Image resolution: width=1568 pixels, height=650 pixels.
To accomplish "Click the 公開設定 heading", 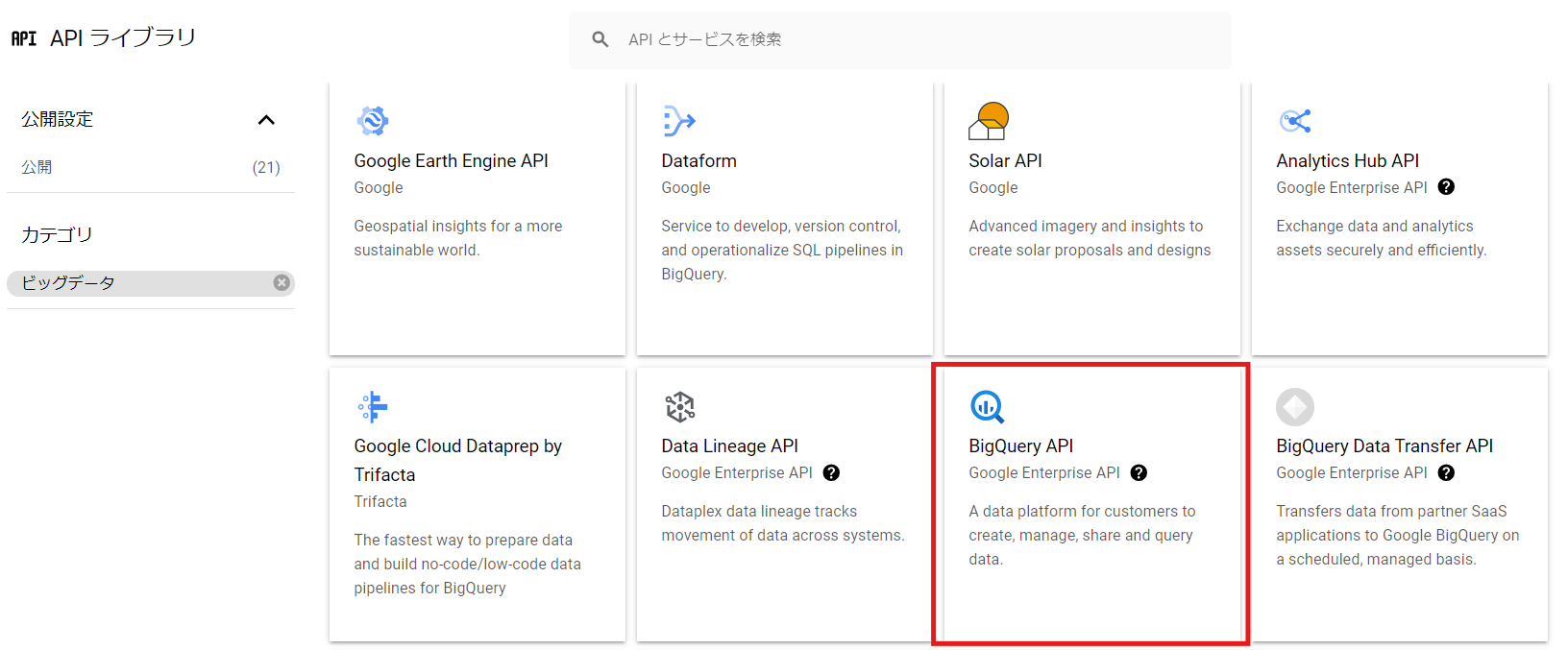I will 58,119.
